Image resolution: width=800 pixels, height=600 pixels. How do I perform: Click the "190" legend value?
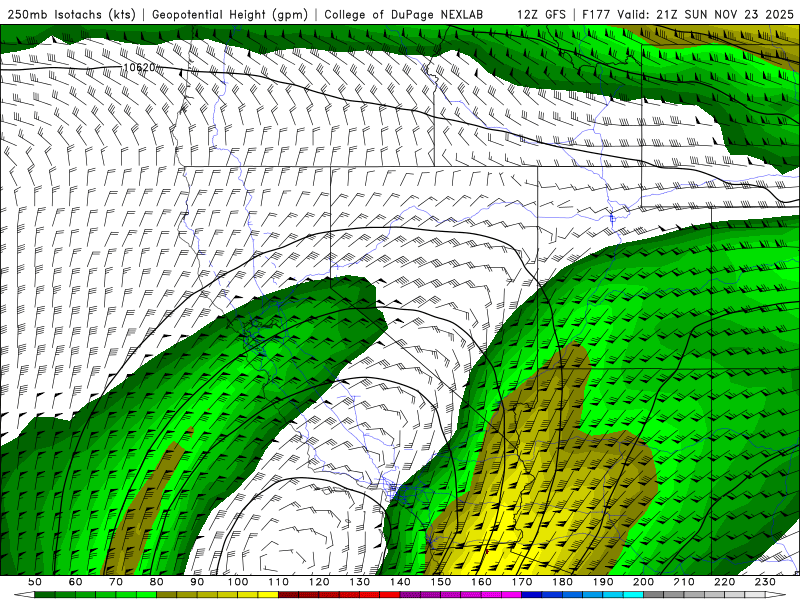[x=603, y=582]
